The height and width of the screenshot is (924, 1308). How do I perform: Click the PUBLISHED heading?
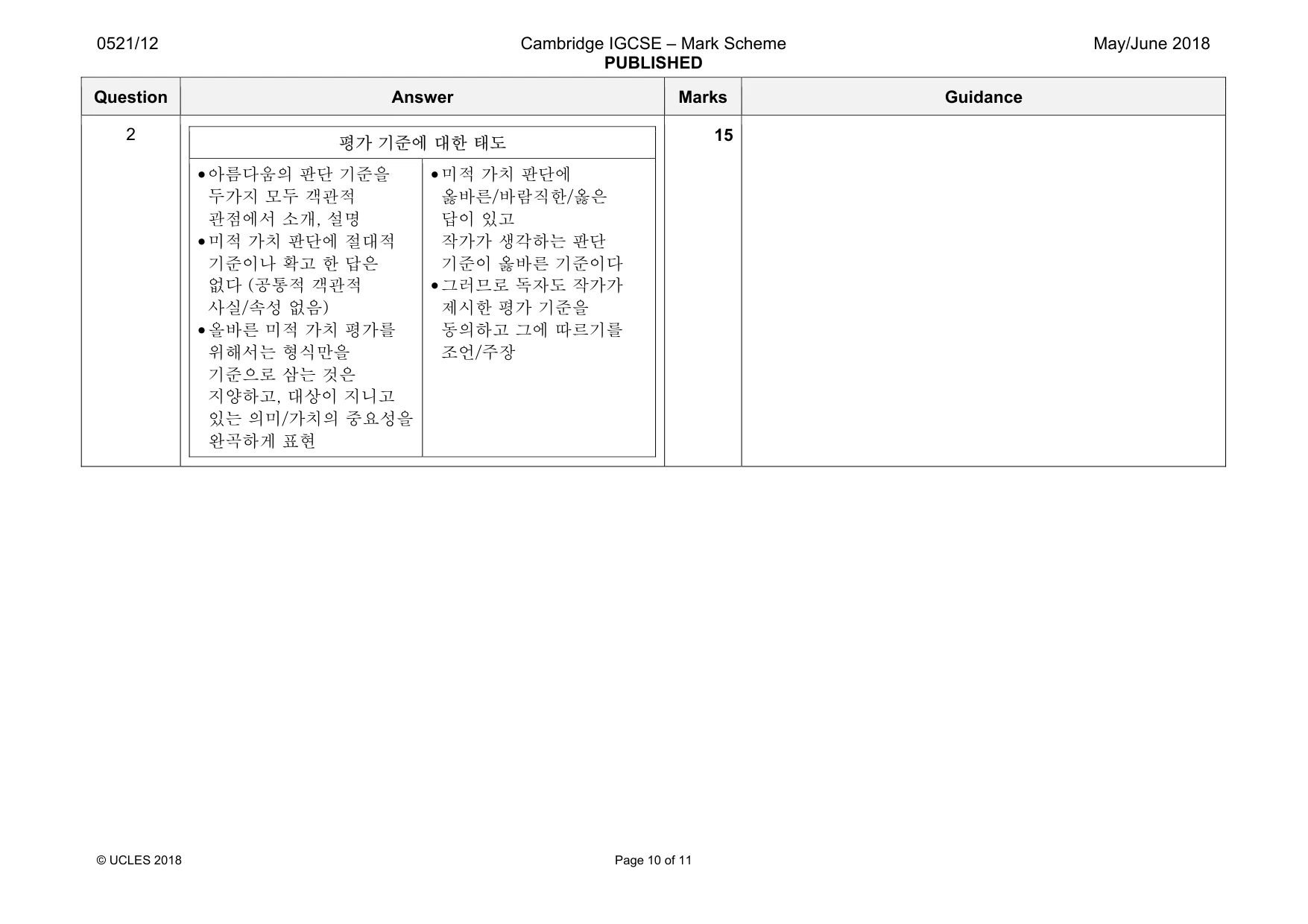tap(653, 63)
